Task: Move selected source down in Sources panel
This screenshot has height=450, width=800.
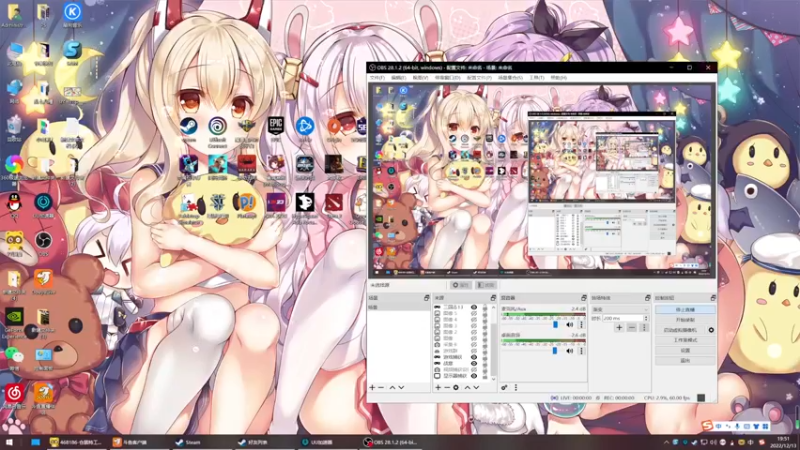Action: click(x=477, y=388)
